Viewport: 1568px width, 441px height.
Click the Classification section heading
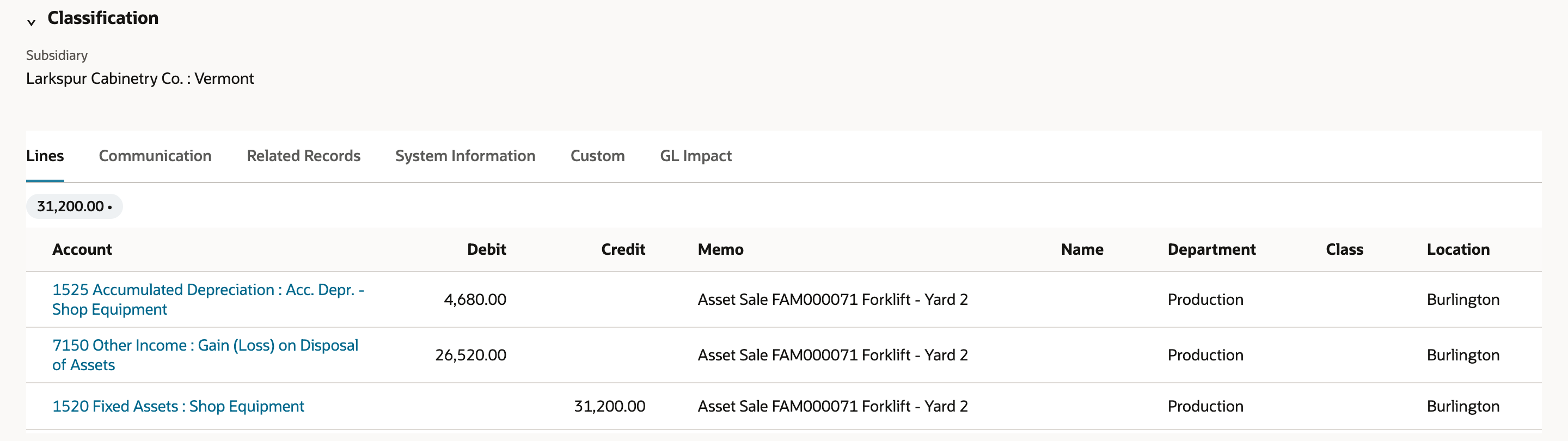(103, 19)
